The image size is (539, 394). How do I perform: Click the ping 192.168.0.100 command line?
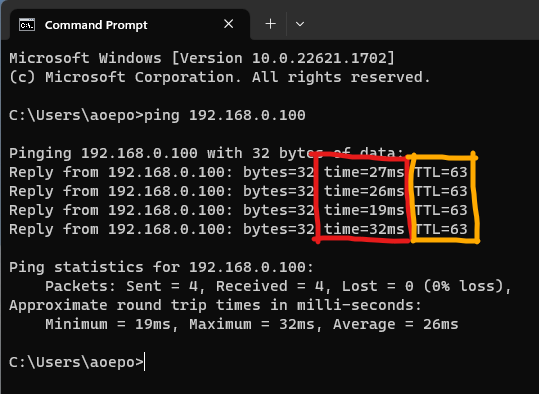[157, 115]
